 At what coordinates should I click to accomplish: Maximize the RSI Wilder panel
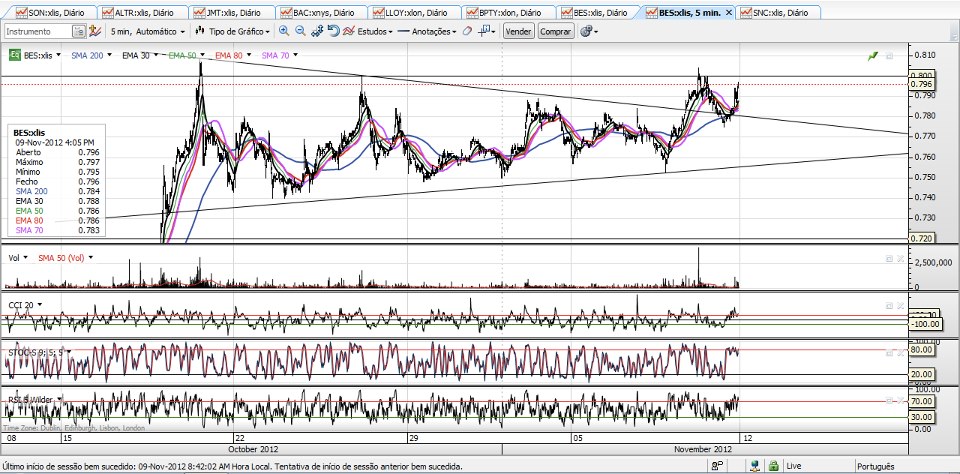[x=889, y=400]
